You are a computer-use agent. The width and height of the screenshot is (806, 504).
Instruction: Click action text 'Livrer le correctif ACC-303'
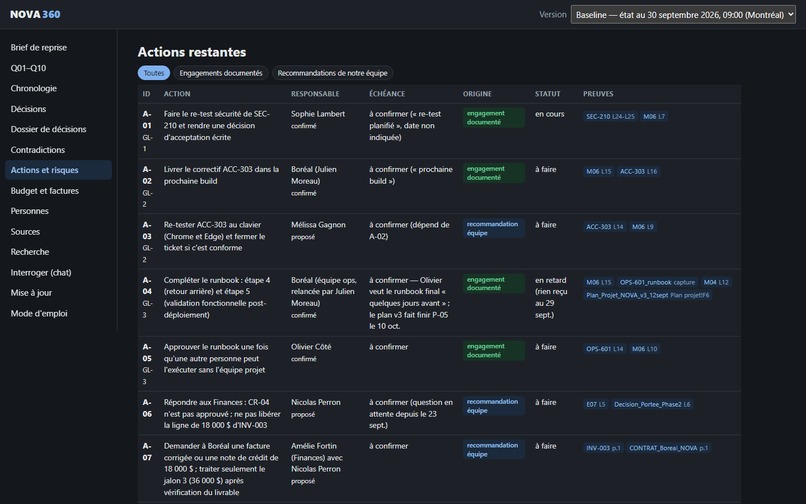[x=221, y=175]
